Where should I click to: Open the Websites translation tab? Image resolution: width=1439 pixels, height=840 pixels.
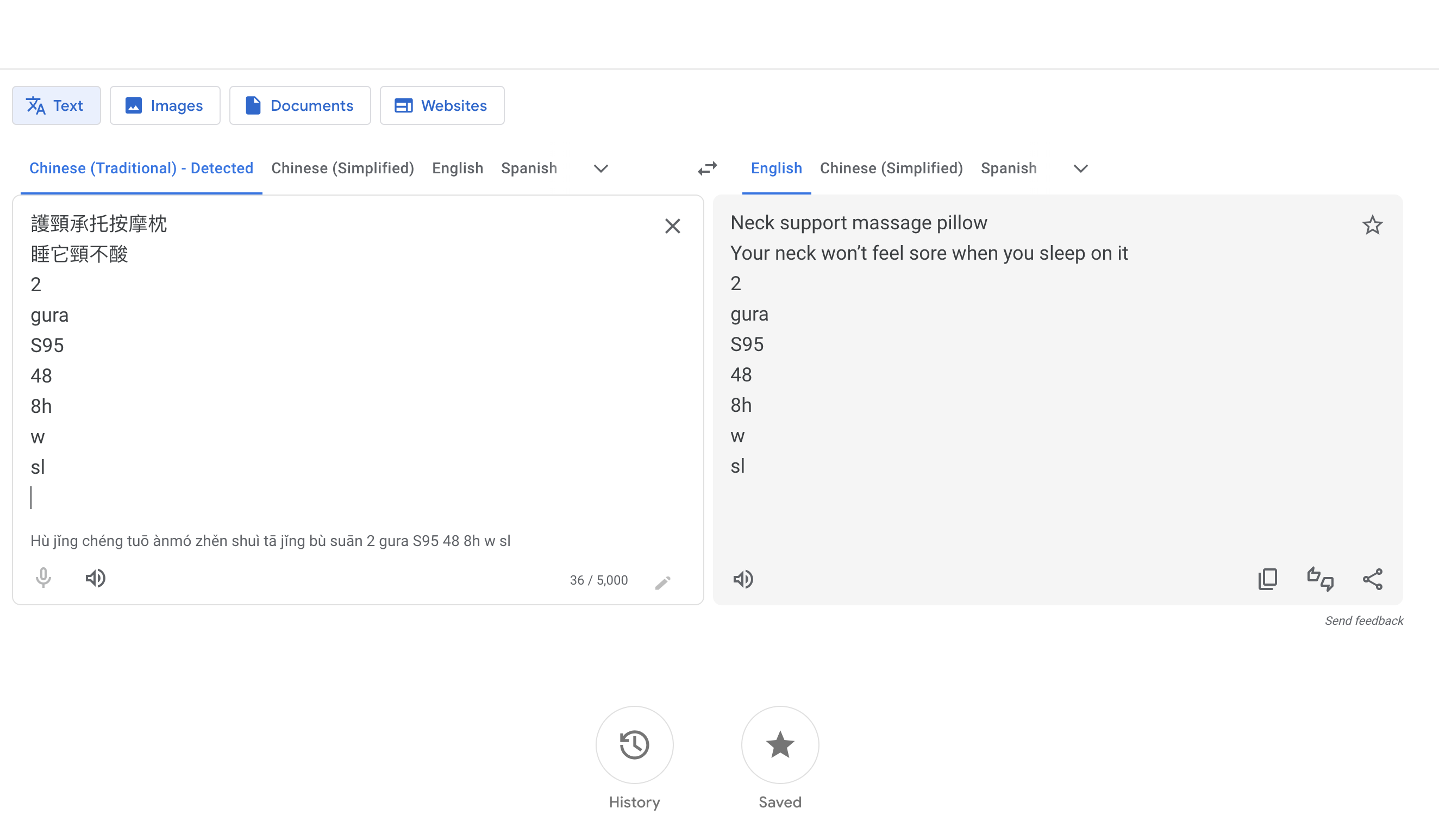pyautogui.click(x=441, y=105)
